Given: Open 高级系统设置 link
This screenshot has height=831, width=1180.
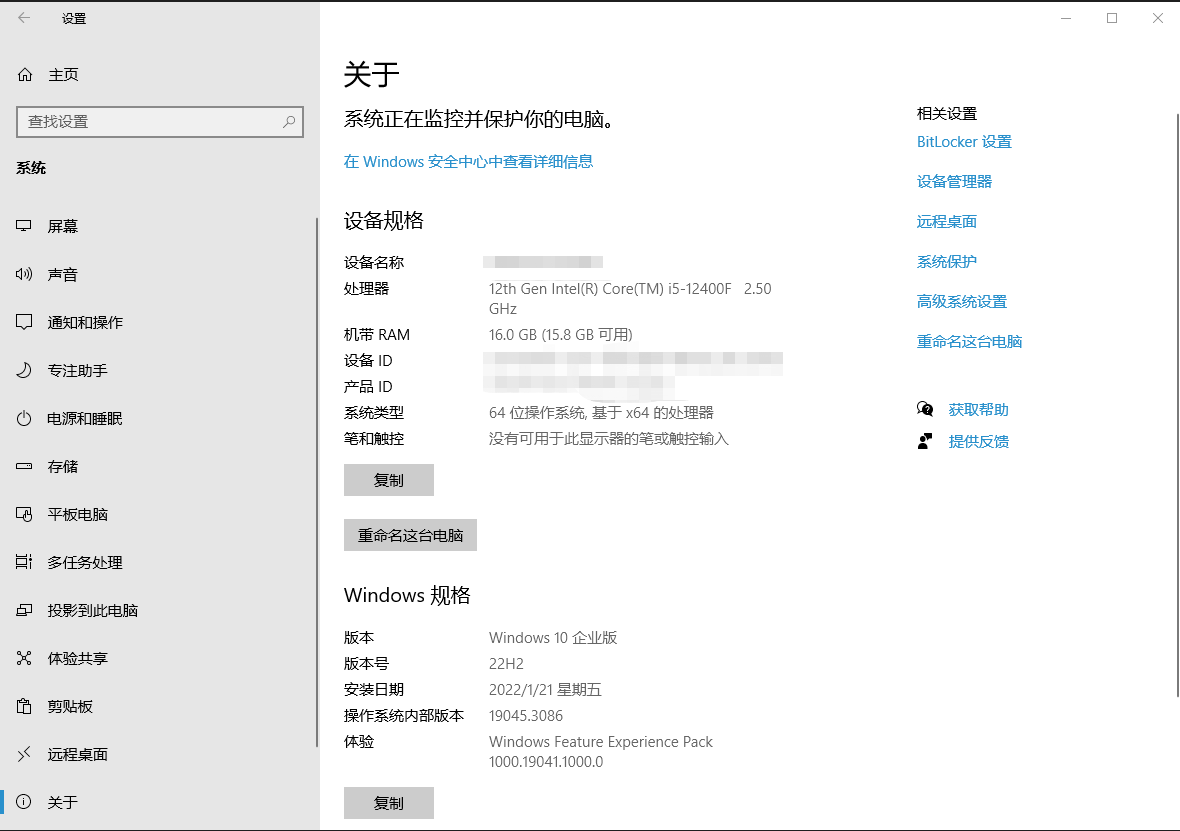Looking at the screenshot, I should tap(962, 301).
